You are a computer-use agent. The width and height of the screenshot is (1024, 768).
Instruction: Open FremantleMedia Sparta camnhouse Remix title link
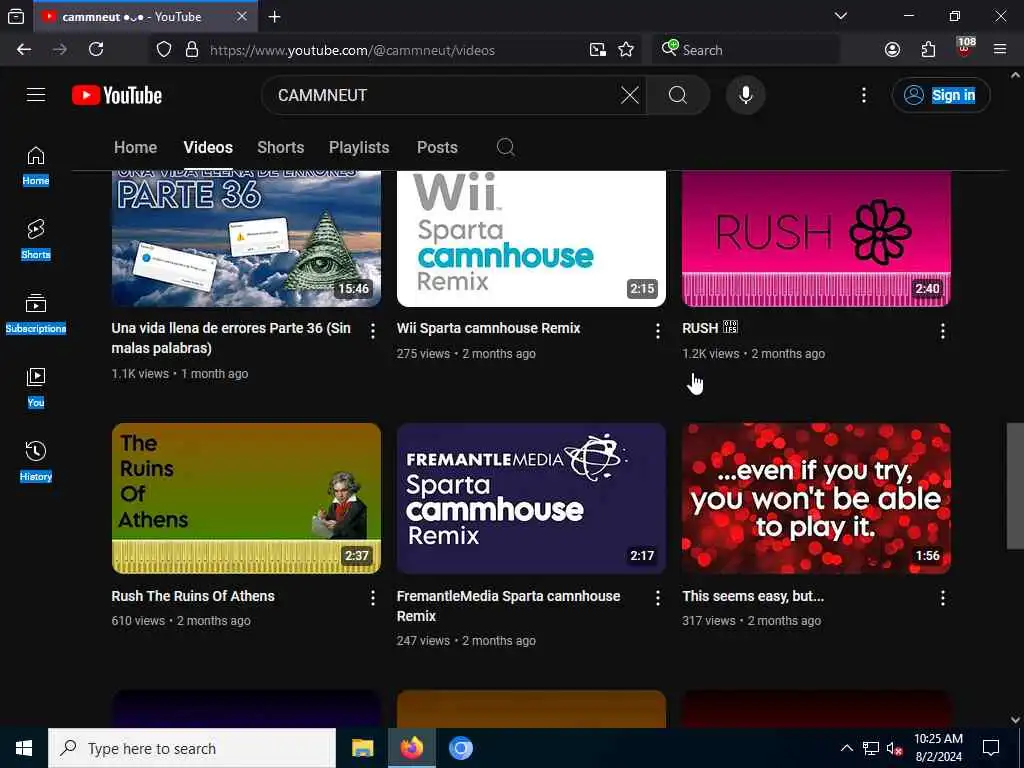(509, 606)
